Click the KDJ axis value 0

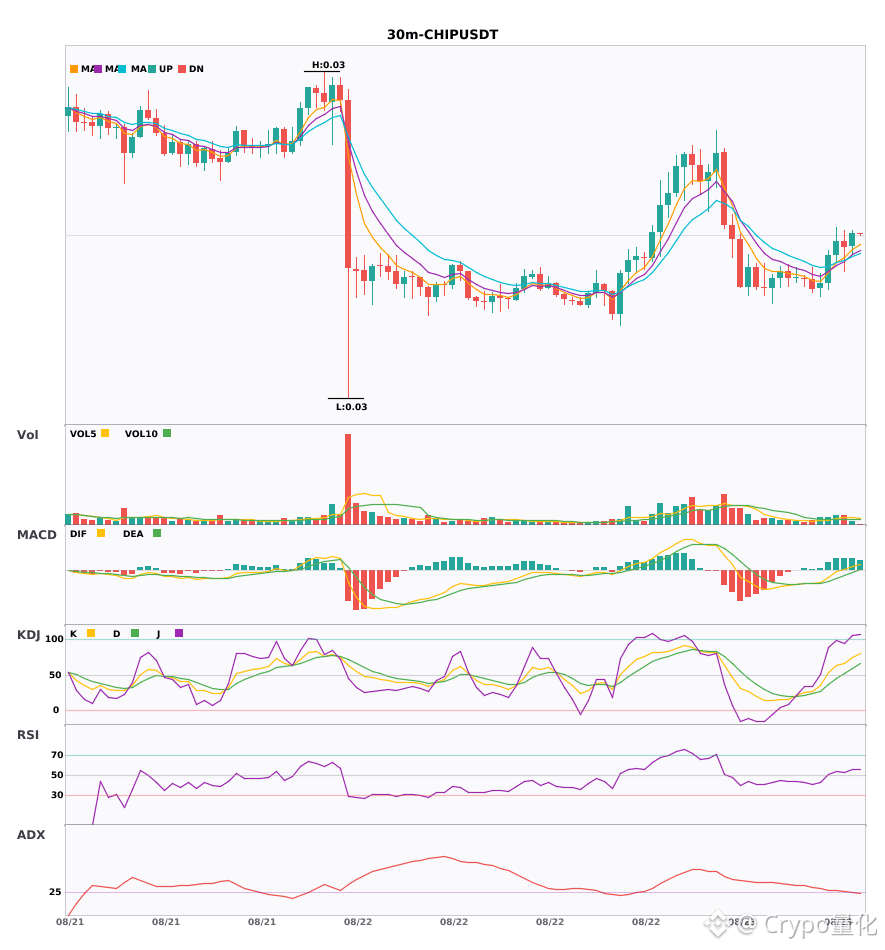(x=56, y=710)
